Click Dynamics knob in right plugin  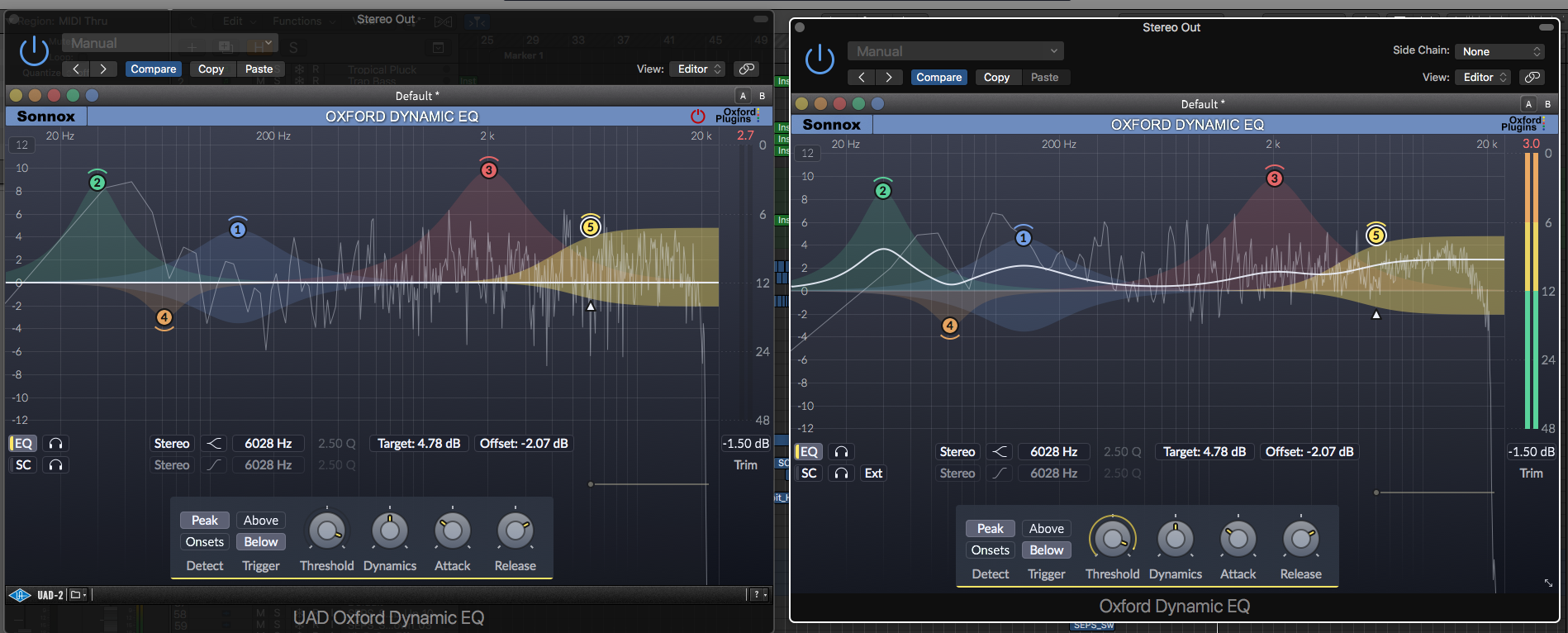tap(1176, 539)
